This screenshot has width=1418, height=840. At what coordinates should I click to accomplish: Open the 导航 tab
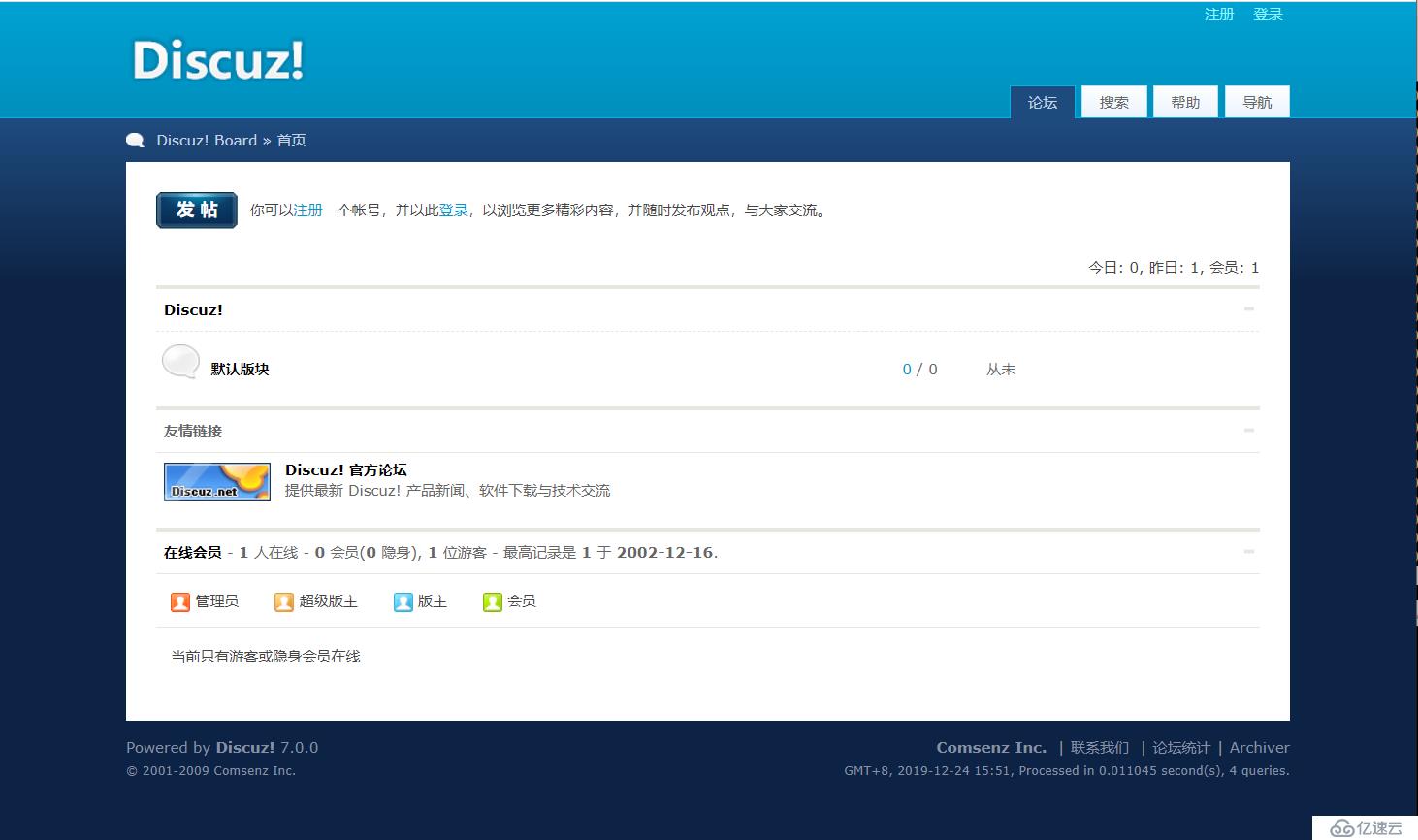click(x=1257, y=102)
